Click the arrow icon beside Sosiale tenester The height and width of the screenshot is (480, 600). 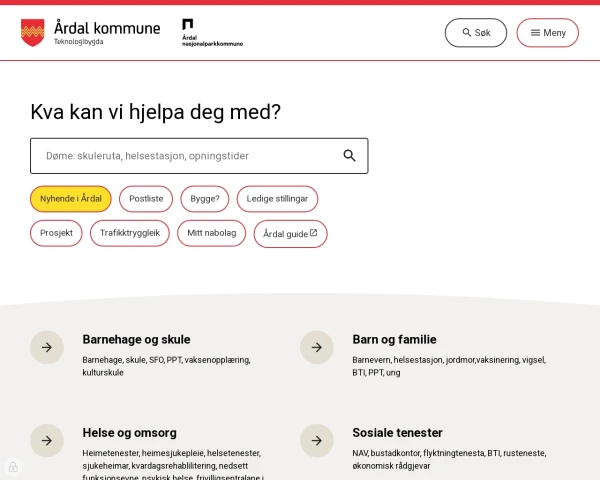(x=317, y=440)
